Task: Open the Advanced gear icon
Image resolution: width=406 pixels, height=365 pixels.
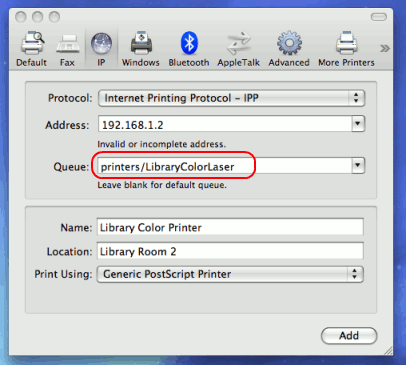Action: pos(289,49)
